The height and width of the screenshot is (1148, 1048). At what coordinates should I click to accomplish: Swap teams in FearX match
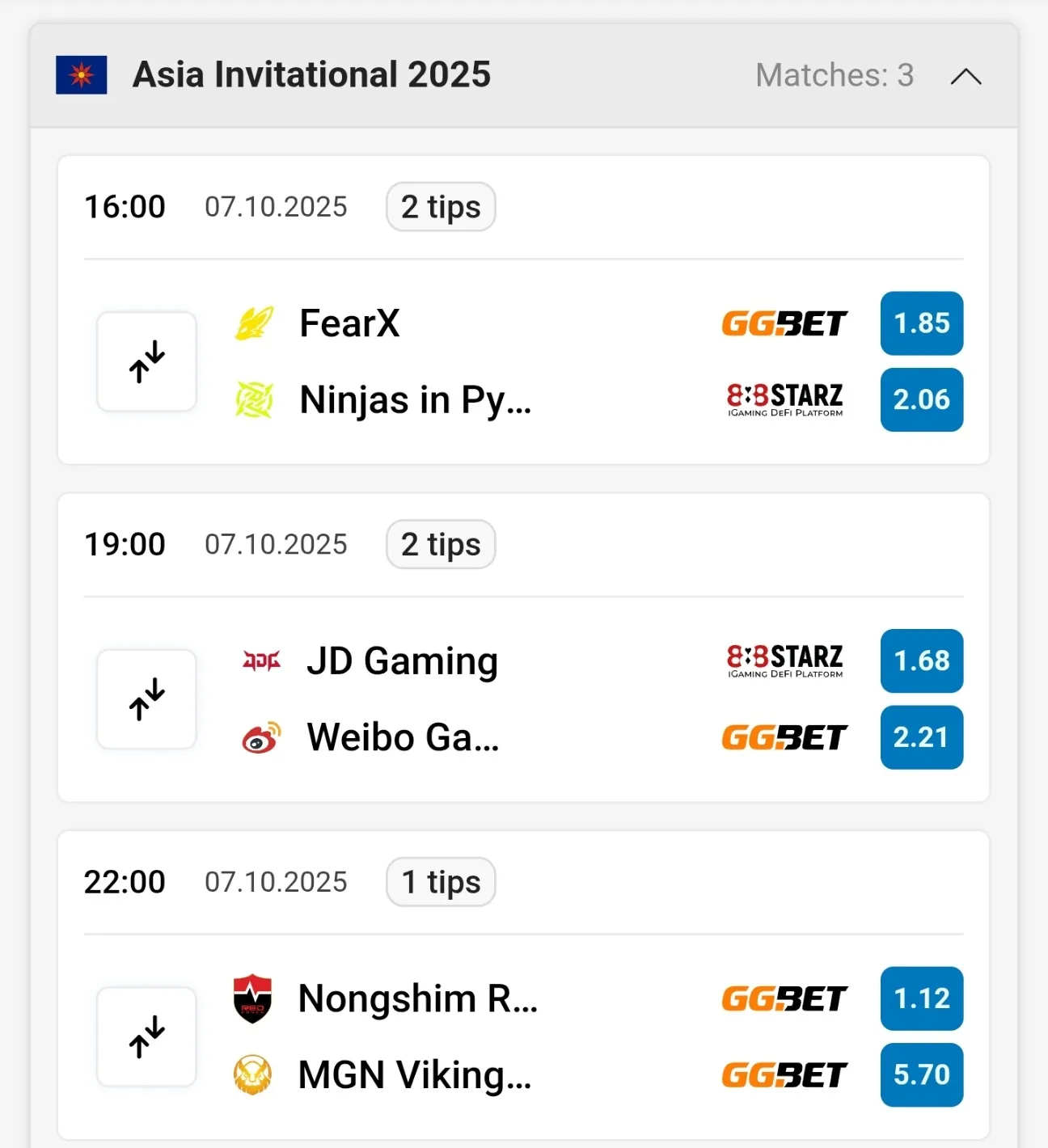click(146, 361)
